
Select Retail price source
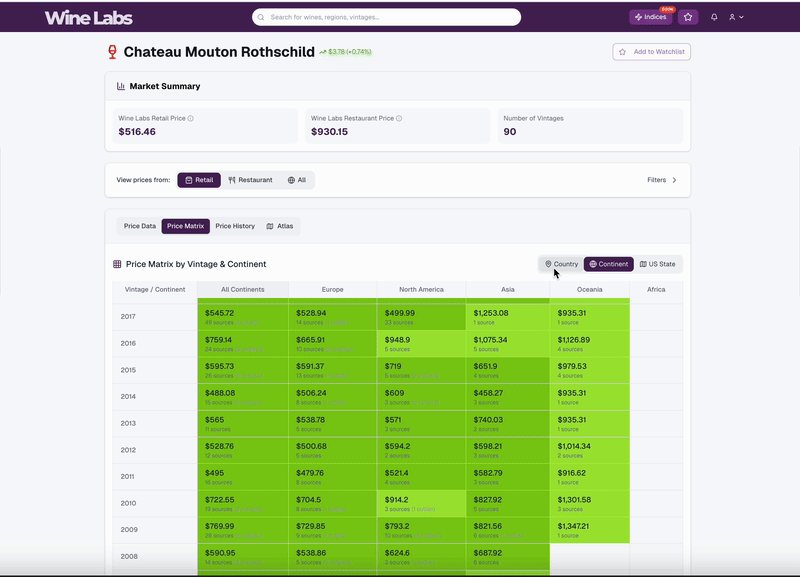tap(199, 180)
